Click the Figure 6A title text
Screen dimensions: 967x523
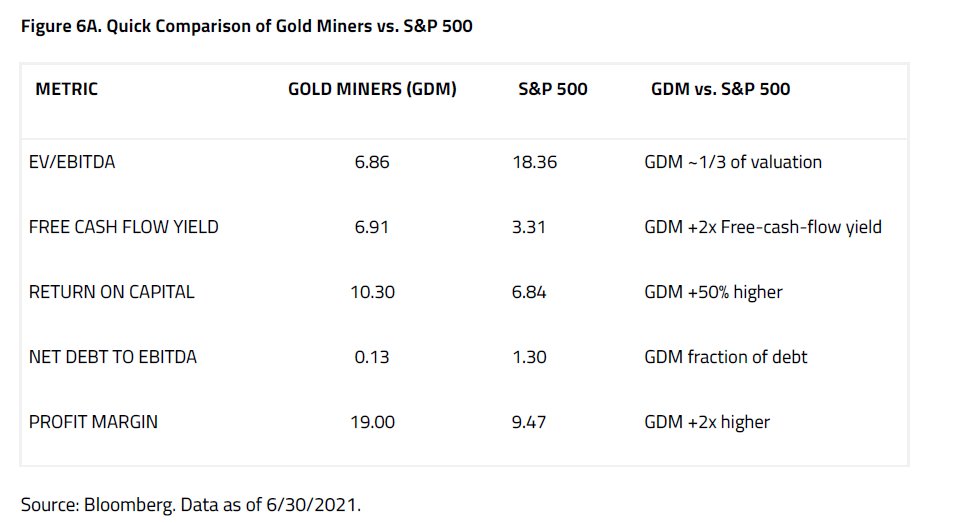[x=246, y=27]
